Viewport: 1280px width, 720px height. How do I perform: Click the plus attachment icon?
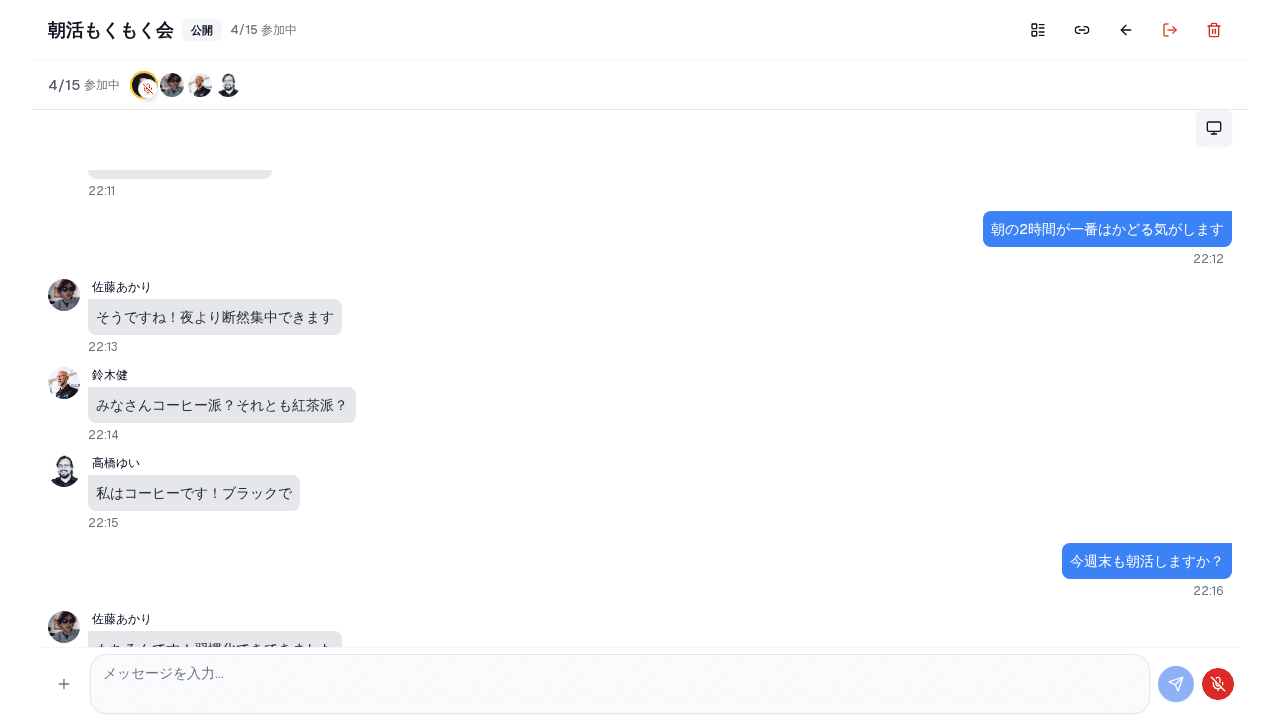tap(64, 684)
